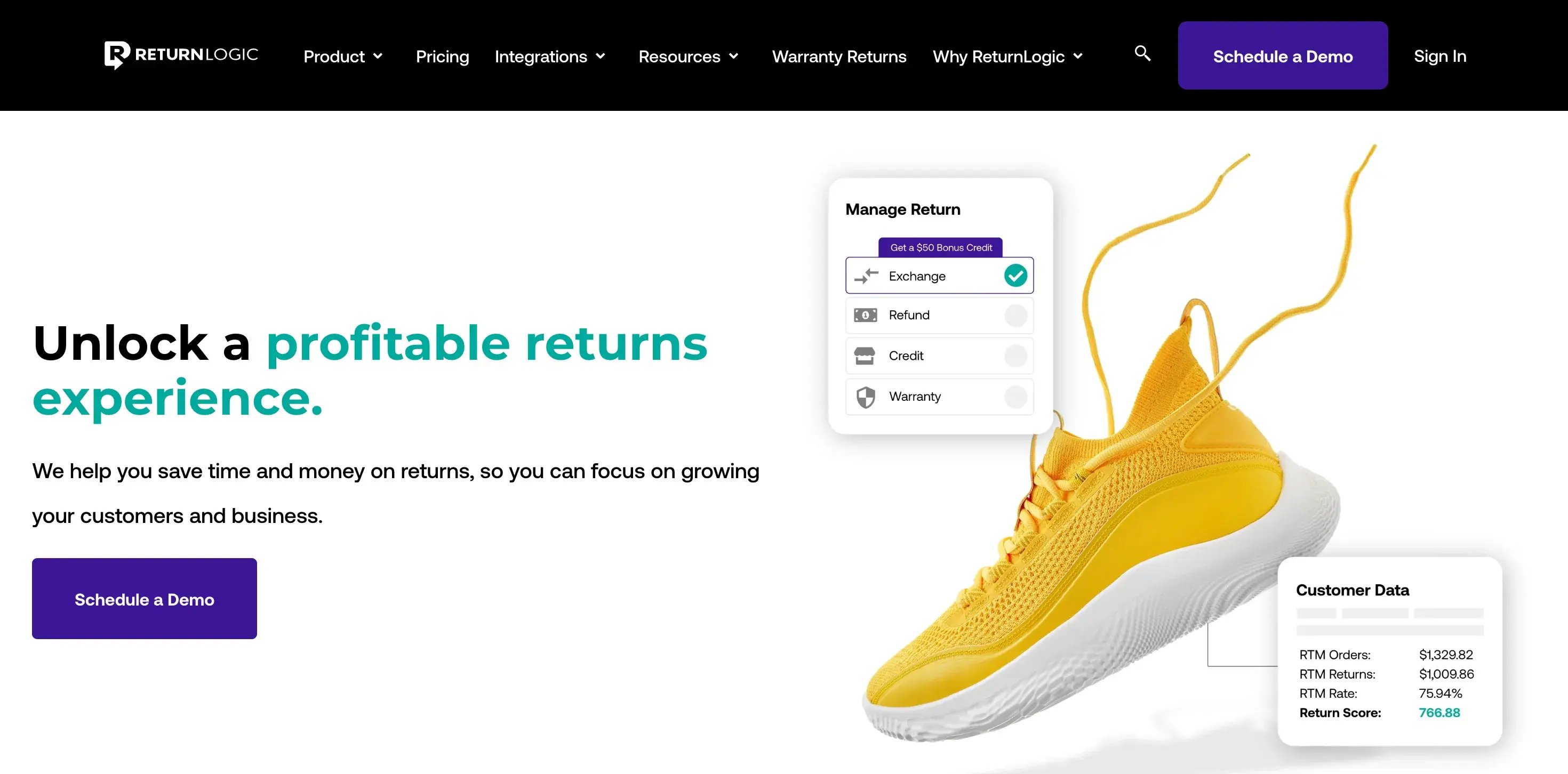This screenshot has height=774, width=1568.
Task: Click the Get a $50 Bonus Credit badge
Action: point(940,248)
